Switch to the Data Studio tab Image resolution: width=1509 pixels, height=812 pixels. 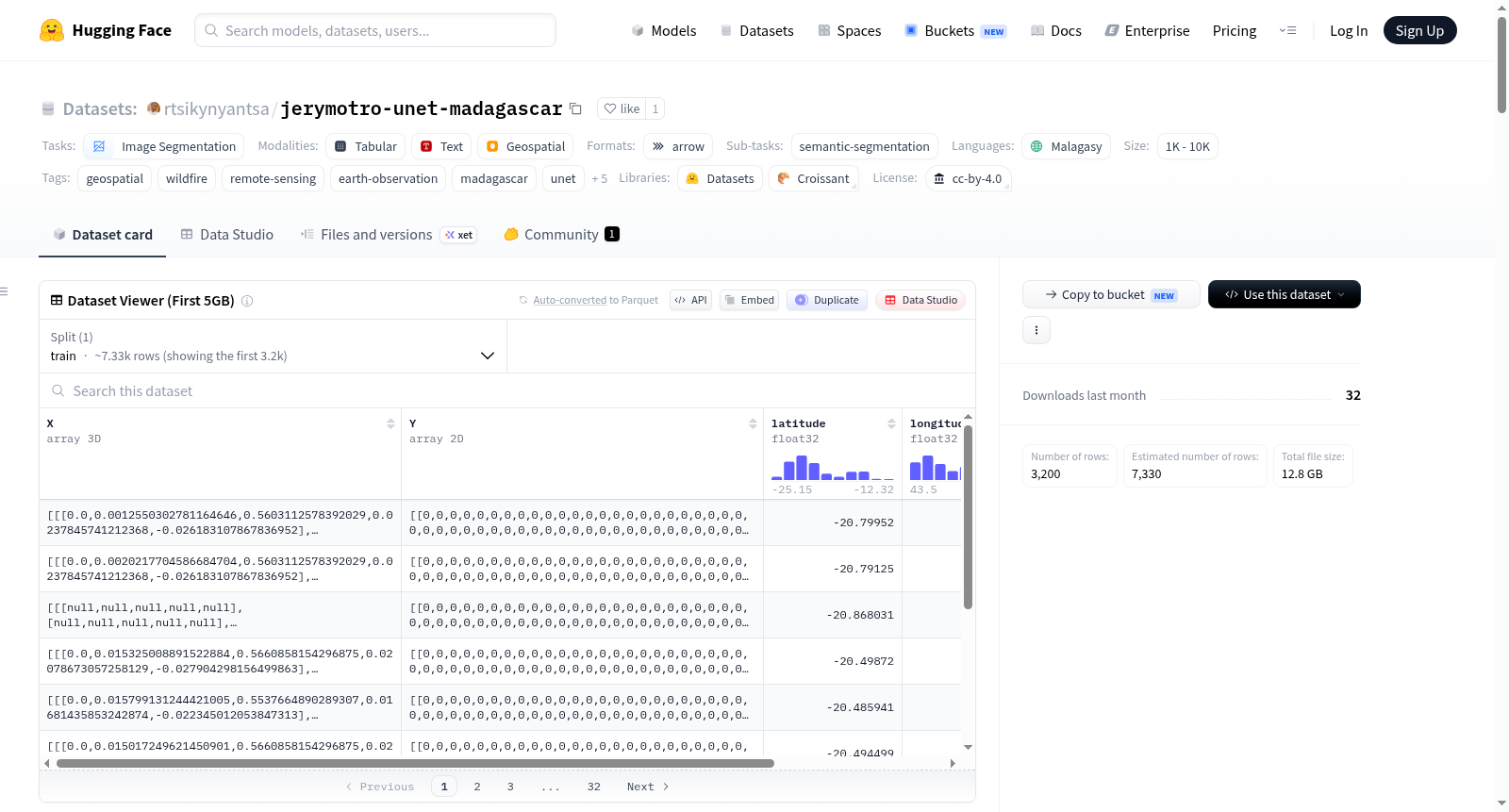227,235
